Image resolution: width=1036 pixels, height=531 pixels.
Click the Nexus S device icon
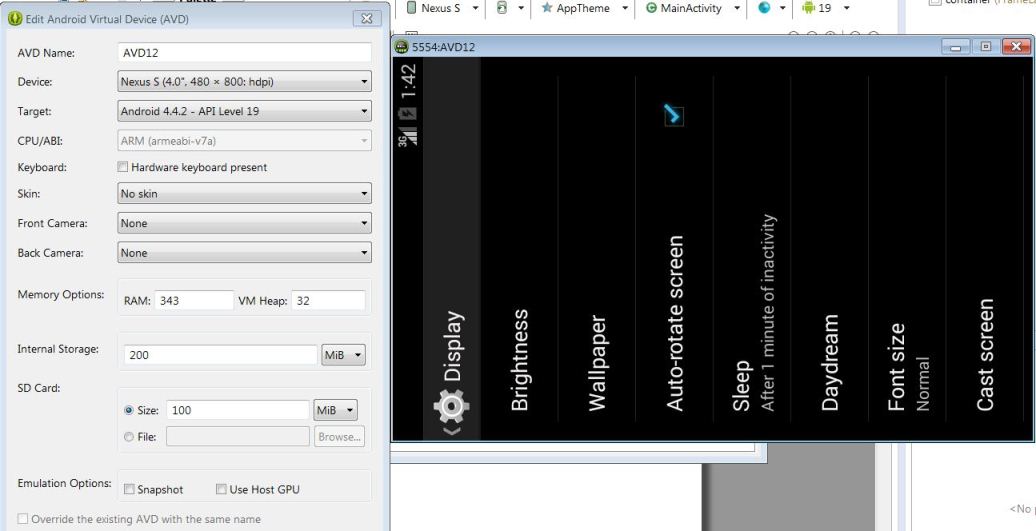[x=412, y=8]
